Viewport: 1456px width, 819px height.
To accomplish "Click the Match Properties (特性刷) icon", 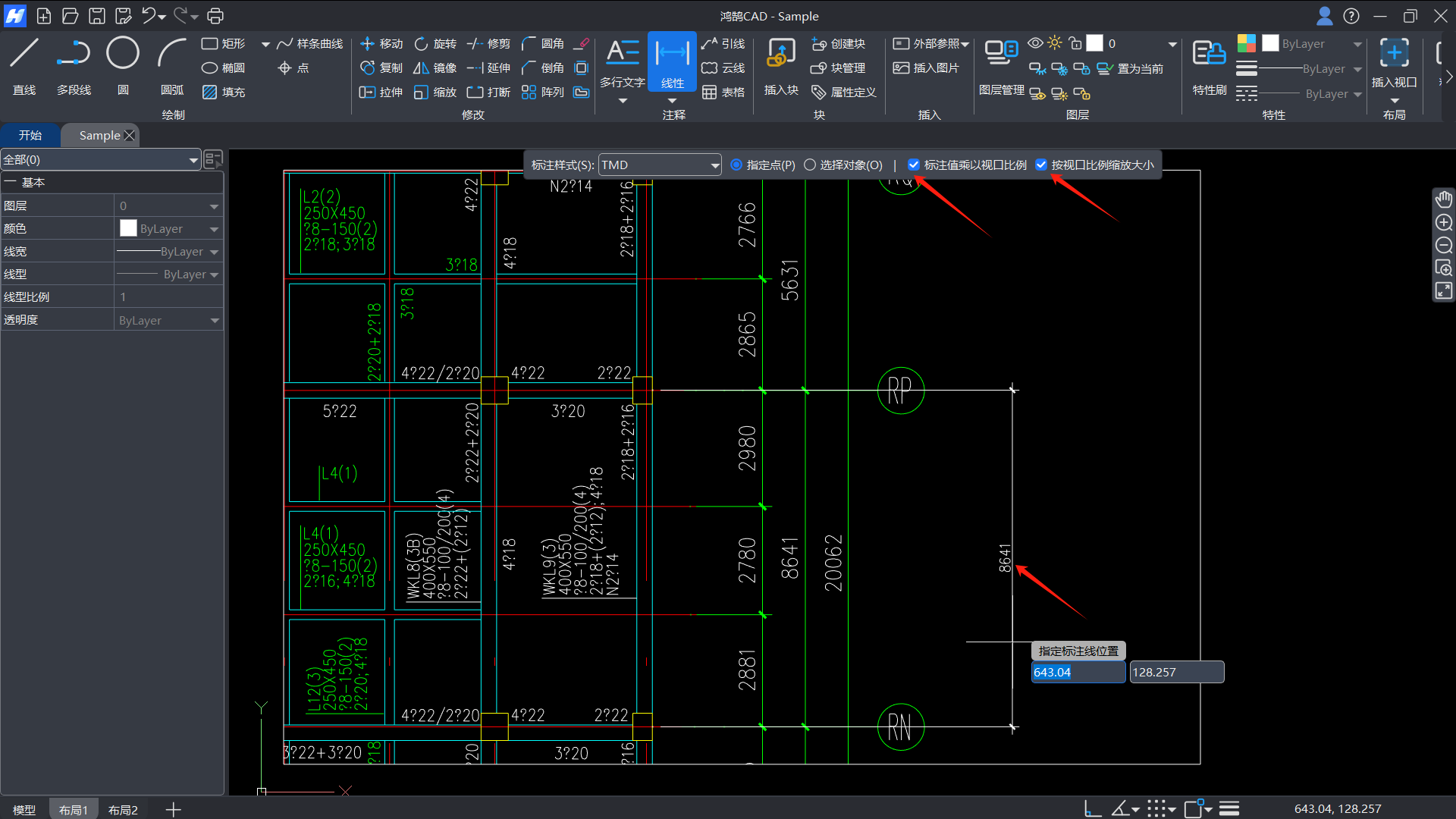I will tap(1209, 55).
